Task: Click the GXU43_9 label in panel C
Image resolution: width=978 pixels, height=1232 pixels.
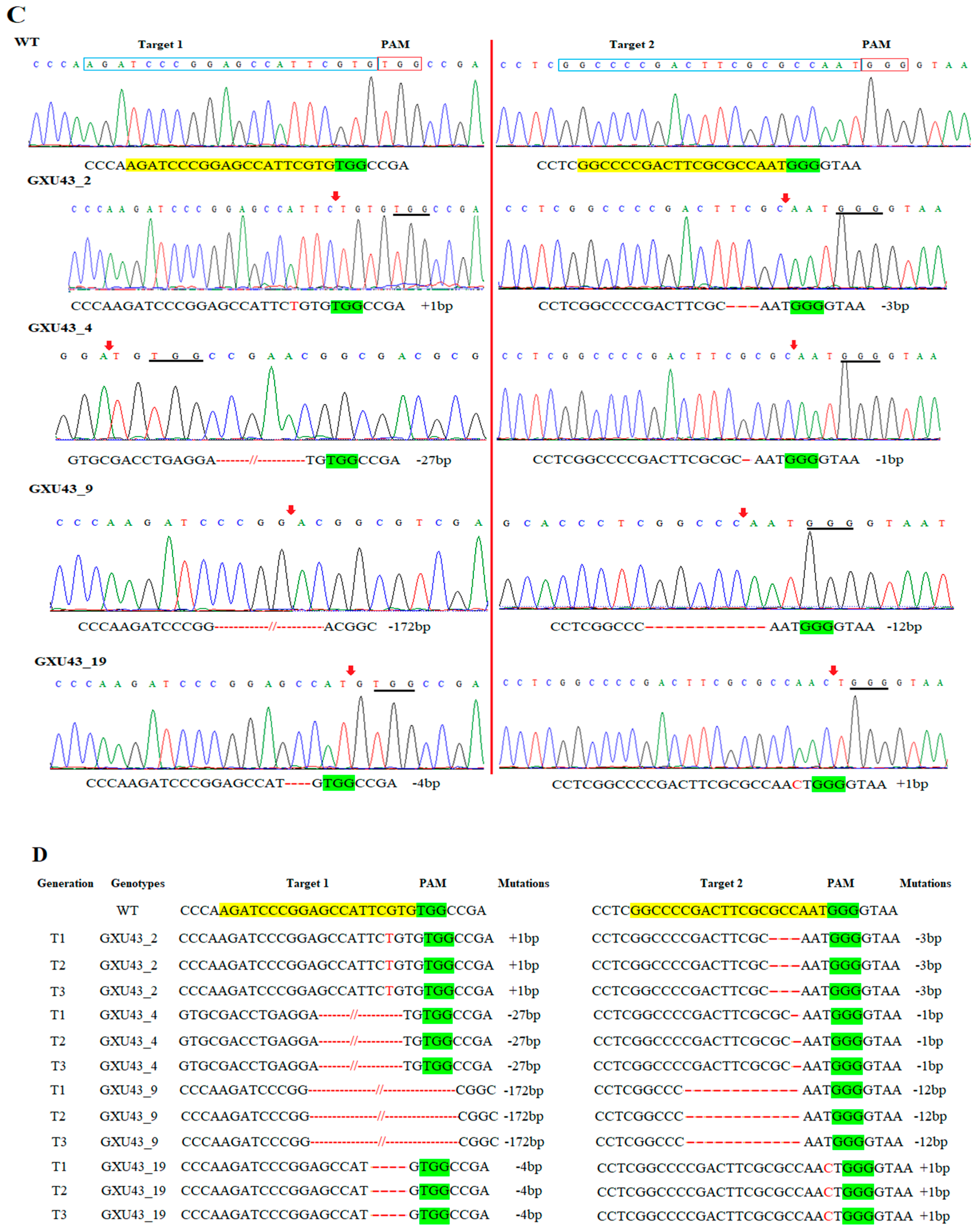Action: tap(61, 489)
